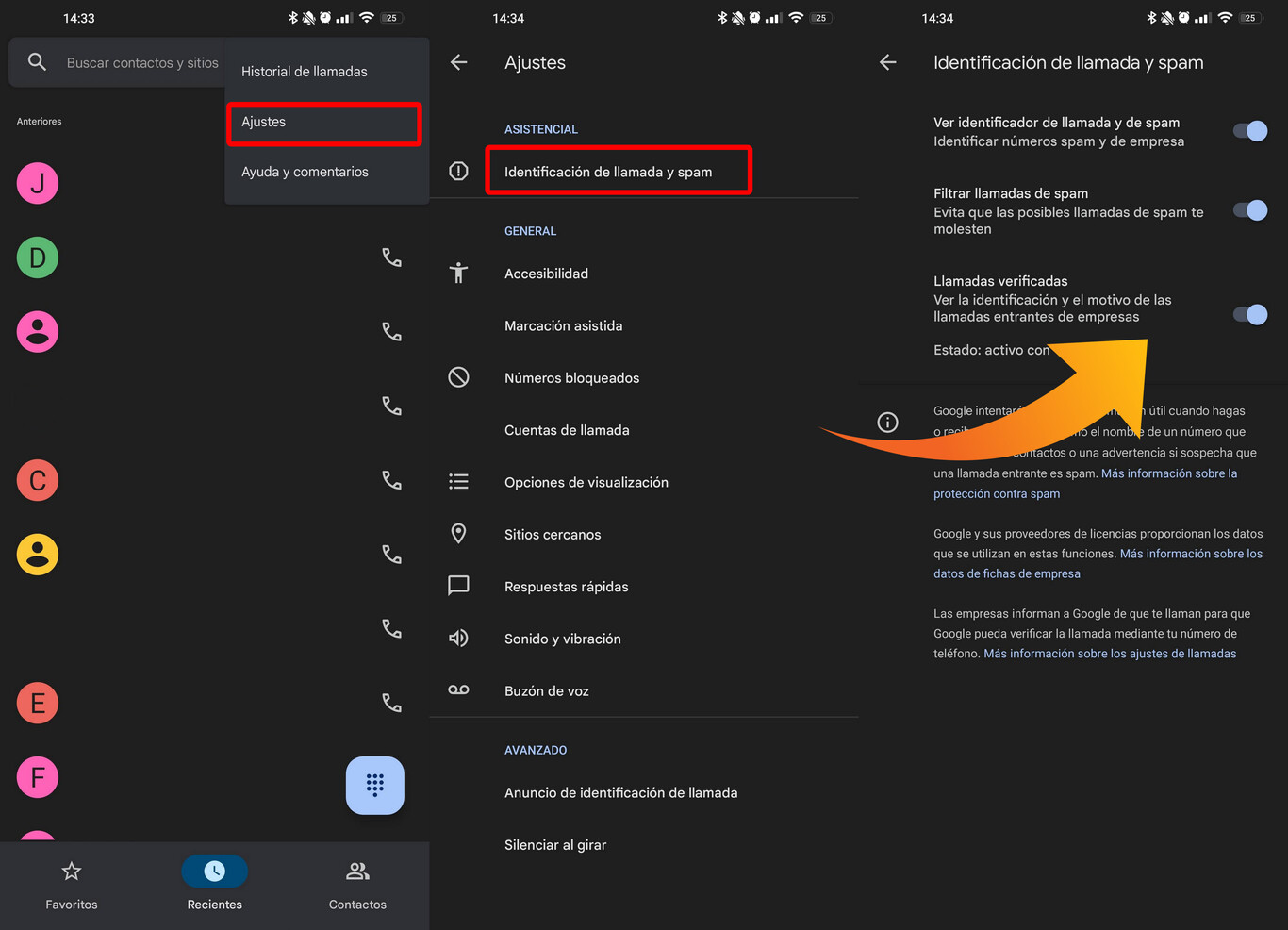Choose Ayuda y comentarios menu entry
The height and width of the screenshot is (930, 1288).
(305, 172)
